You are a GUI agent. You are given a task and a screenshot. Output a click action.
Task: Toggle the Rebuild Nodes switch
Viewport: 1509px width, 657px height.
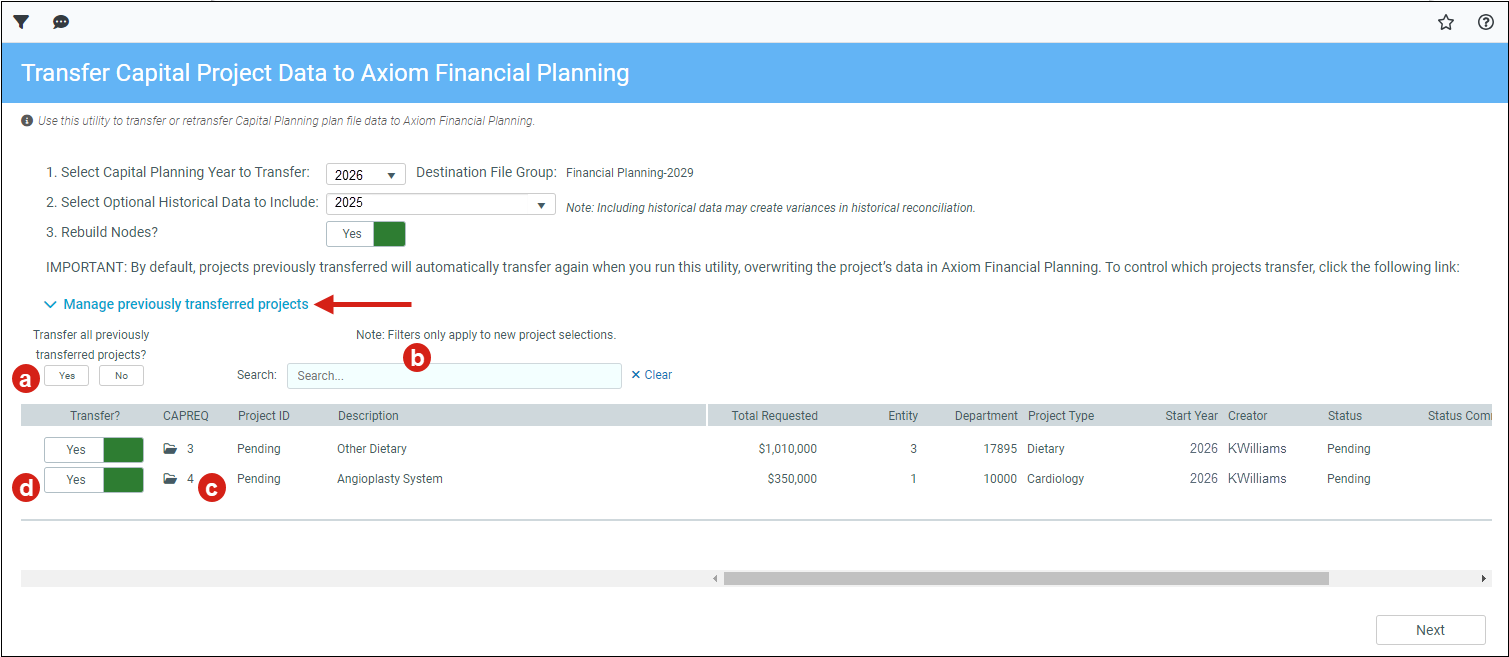[366, 233]
